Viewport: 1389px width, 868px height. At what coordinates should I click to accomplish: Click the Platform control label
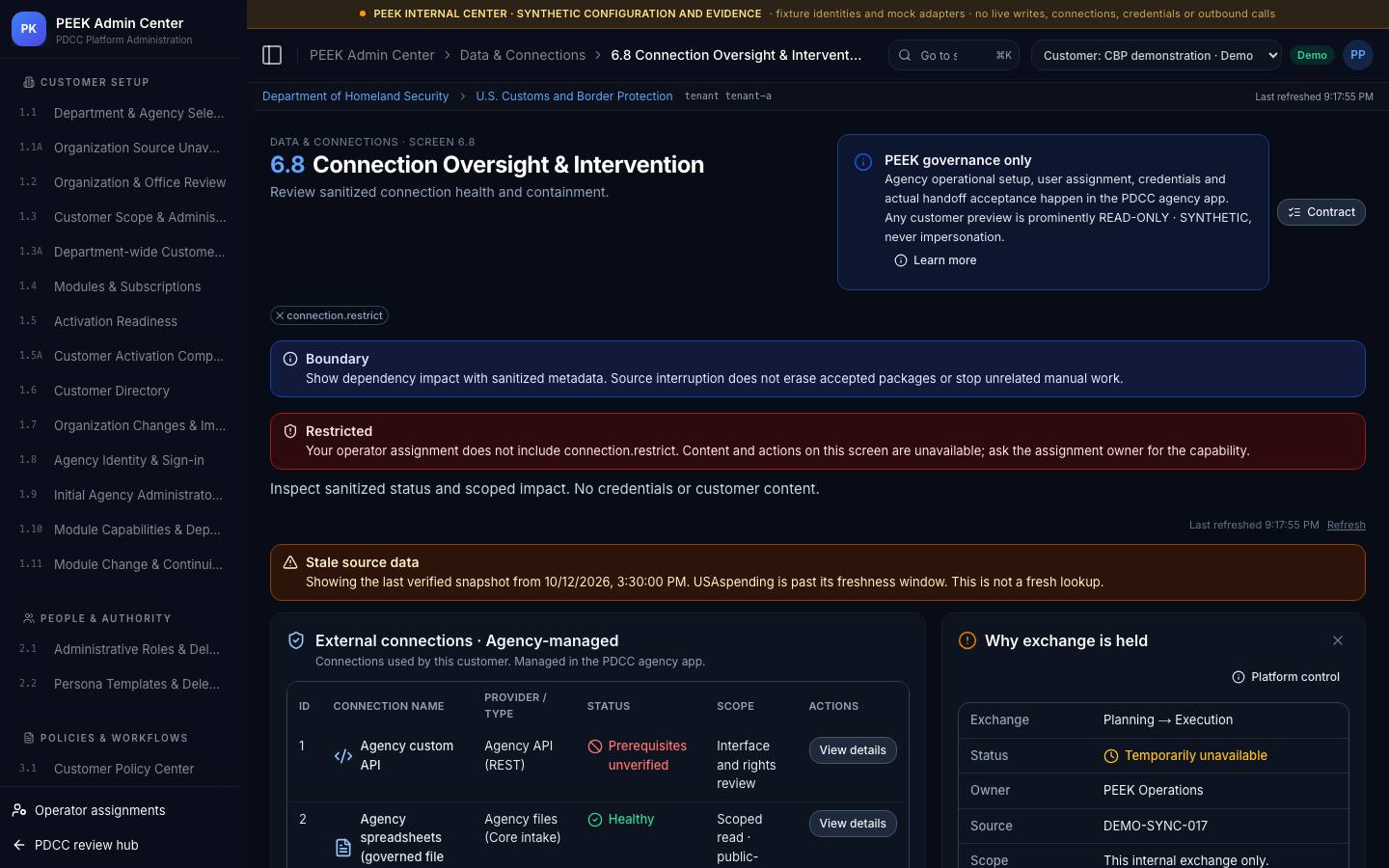coord(1294,677)
